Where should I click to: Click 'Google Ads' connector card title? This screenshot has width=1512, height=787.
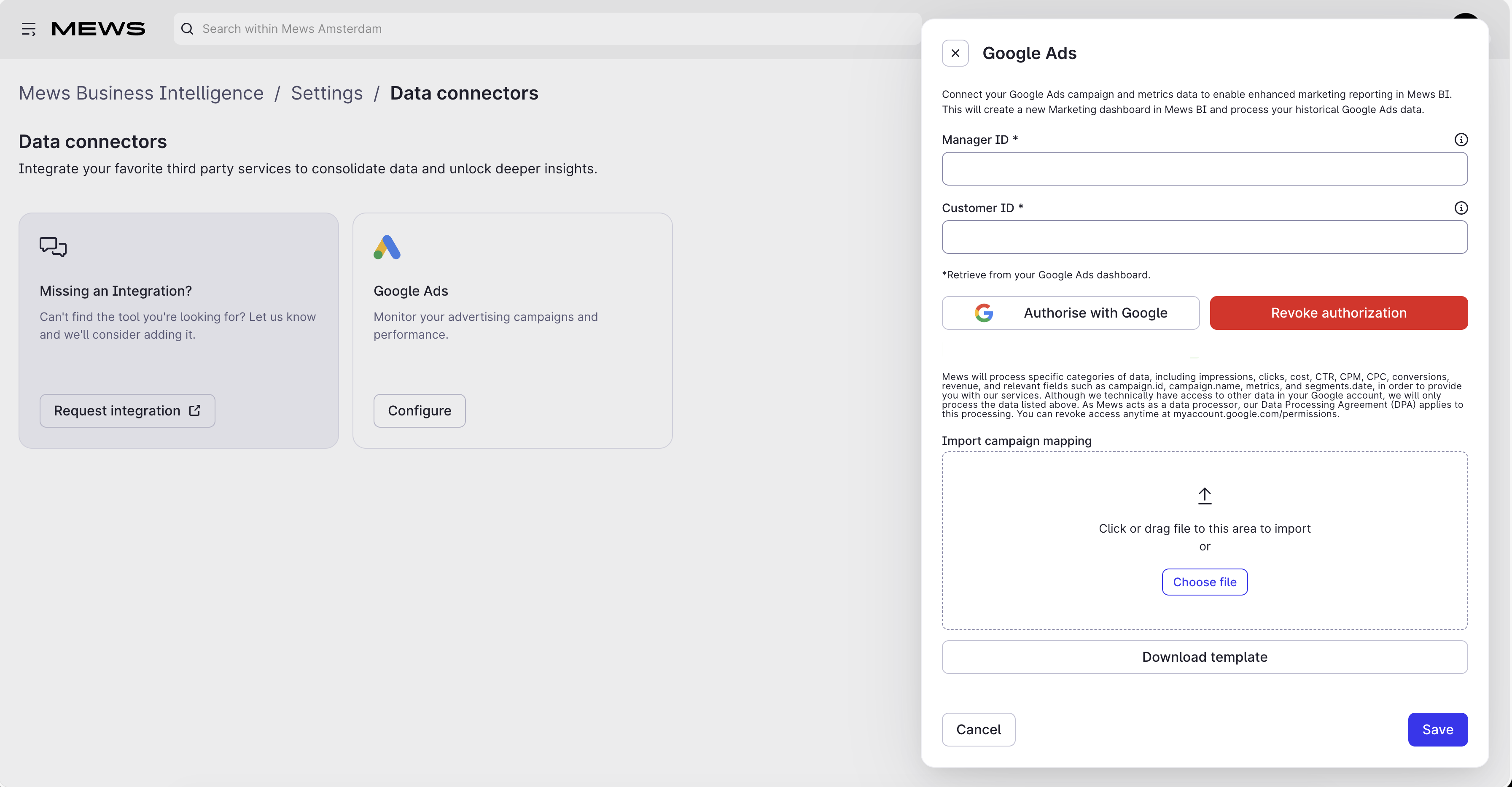pos(411,291)
